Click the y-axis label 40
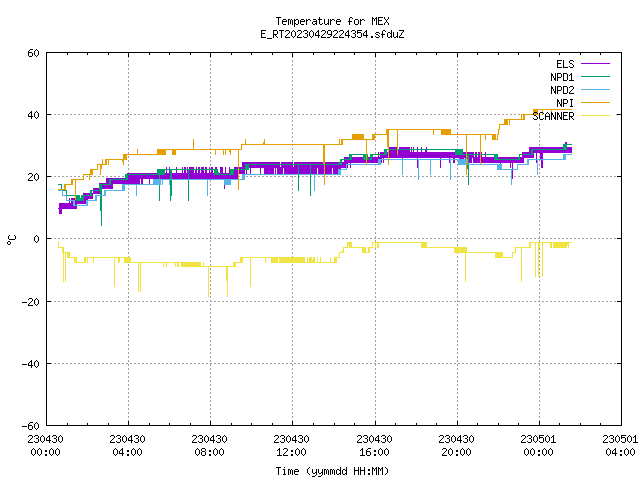Screen dimensions: 640x480 point(33,115)
